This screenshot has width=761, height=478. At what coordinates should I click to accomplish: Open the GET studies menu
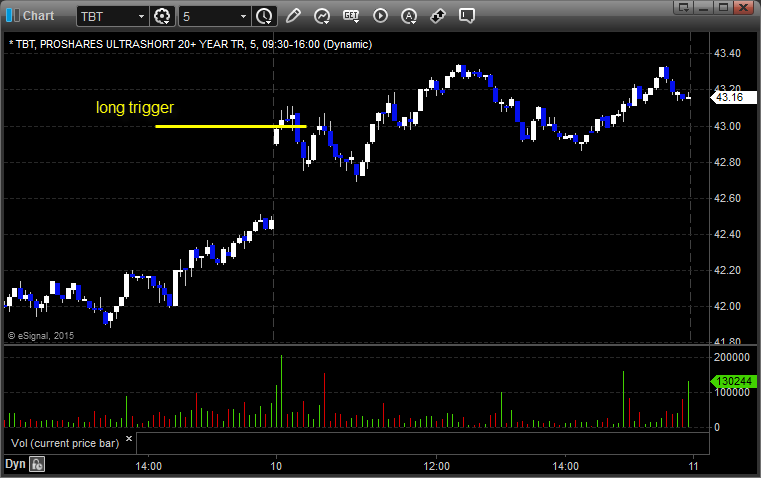351,16
